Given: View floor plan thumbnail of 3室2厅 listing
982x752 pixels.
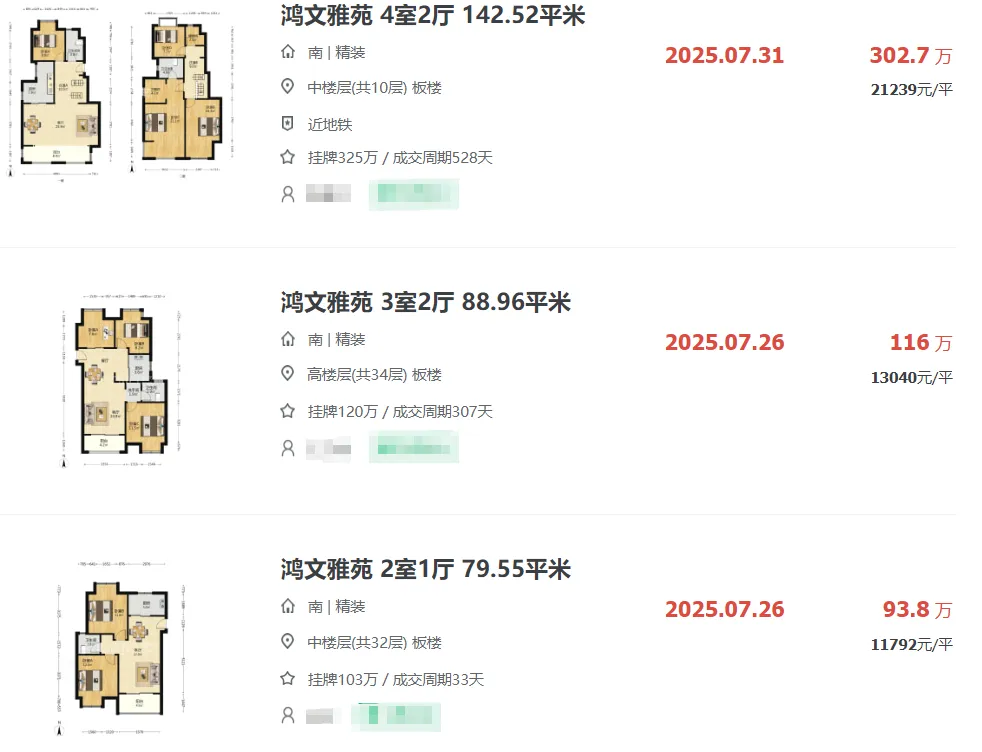Looking at the screenshot, I should [x=121, y=381].
